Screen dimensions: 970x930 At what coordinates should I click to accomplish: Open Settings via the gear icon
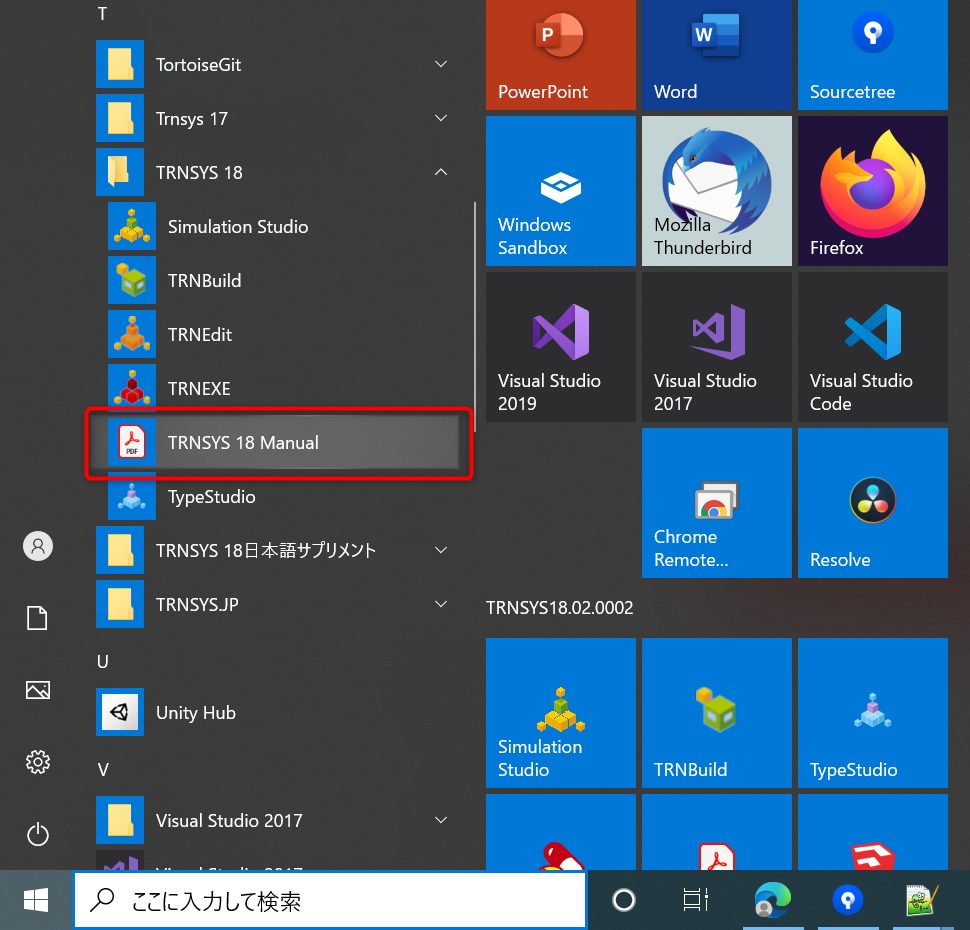click(38, 762)
